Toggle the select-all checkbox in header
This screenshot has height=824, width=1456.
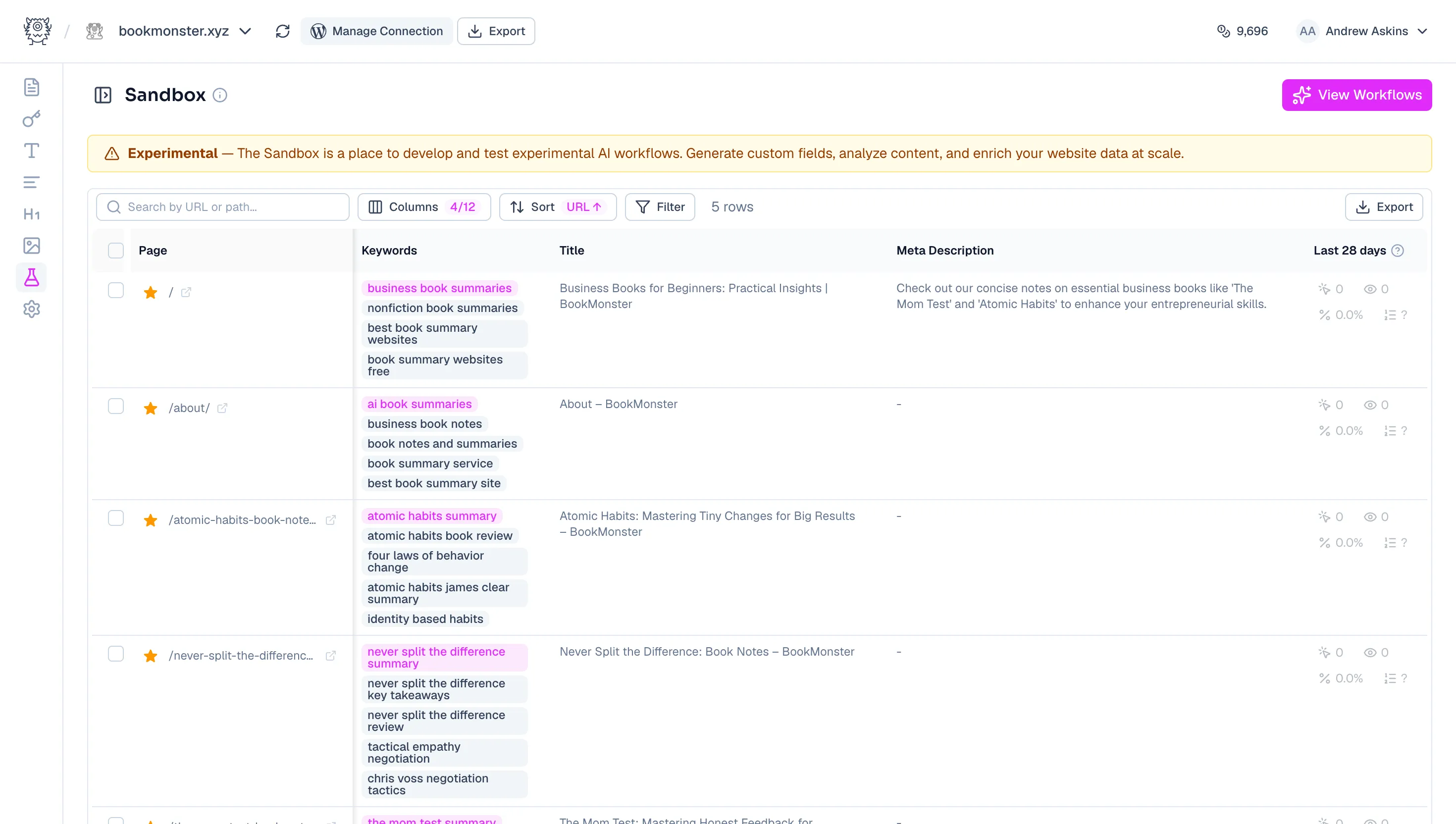click(115, 251)
